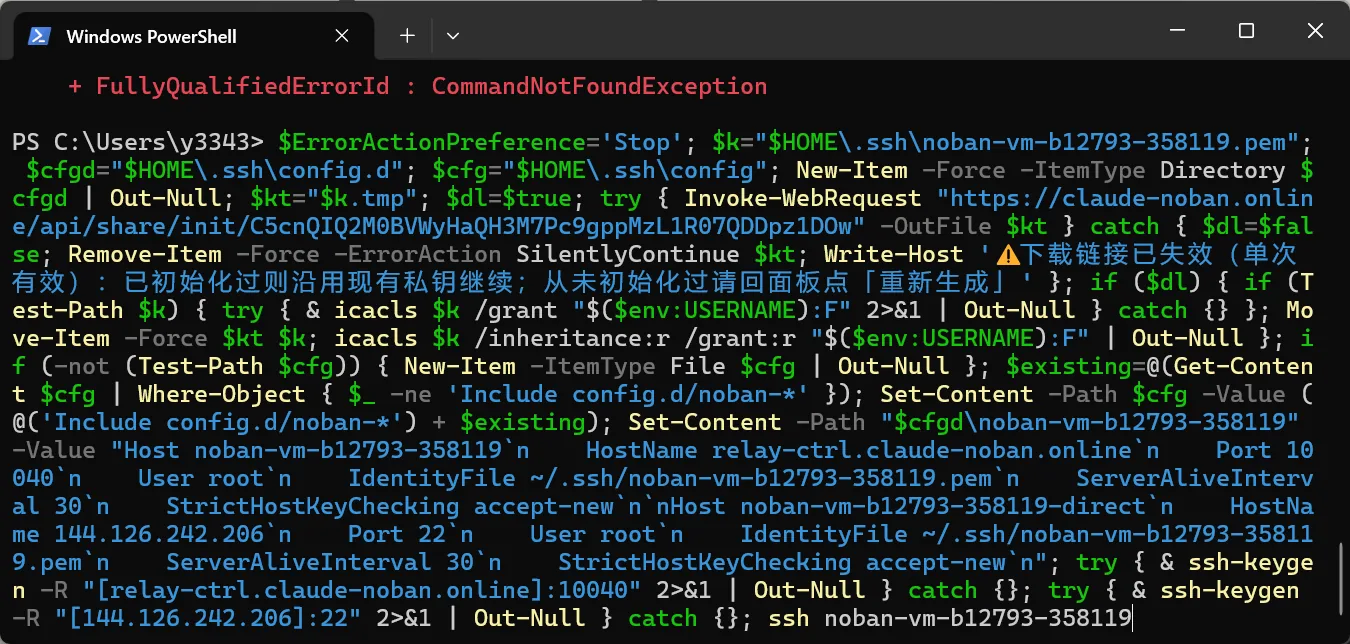
Task: Open a new tab with the plus button
Action: pos(407,35)
